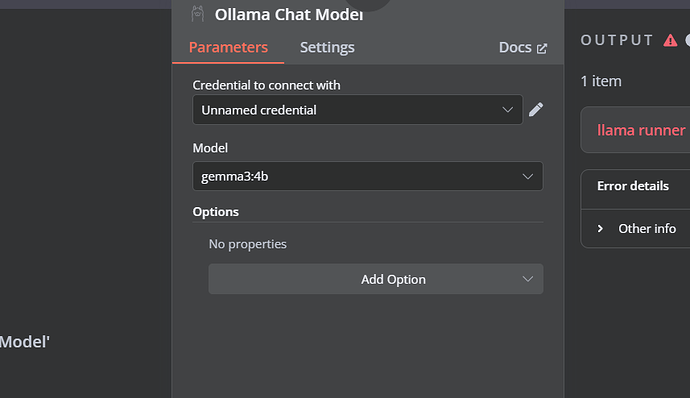Viewport: 690px width, 398px height.
Task: Switch to the Settings tab
Action: click(x=327, y=47)
